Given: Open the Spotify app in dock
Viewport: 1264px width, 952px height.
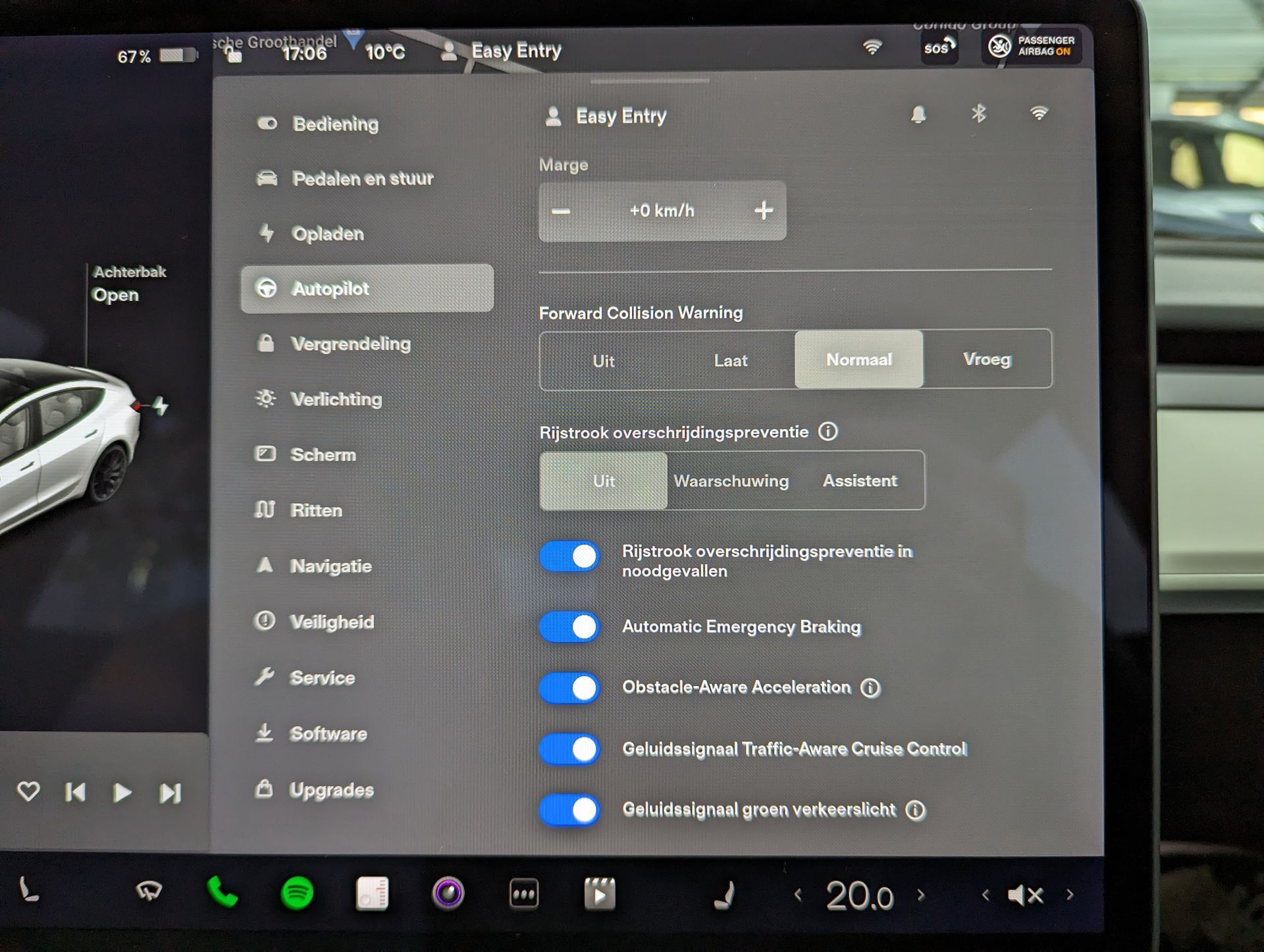Looking at the screenshot, I should click(297, 893).
